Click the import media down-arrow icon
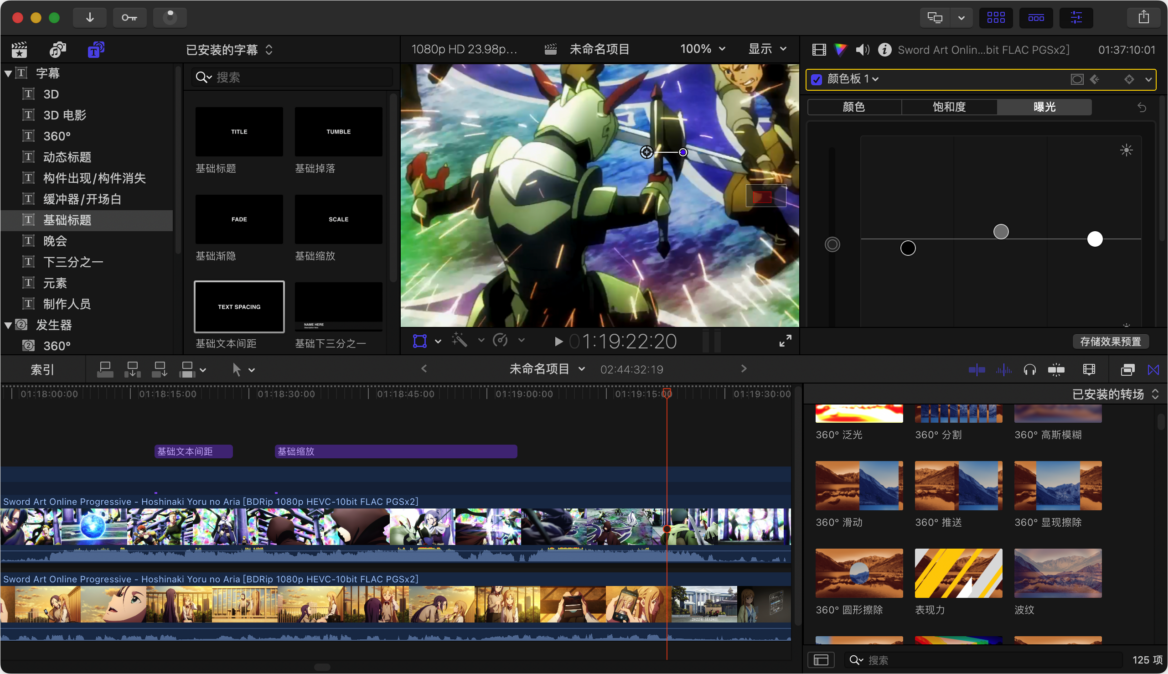The height and width of the screenshot is (674, 1168). point(89,17)
